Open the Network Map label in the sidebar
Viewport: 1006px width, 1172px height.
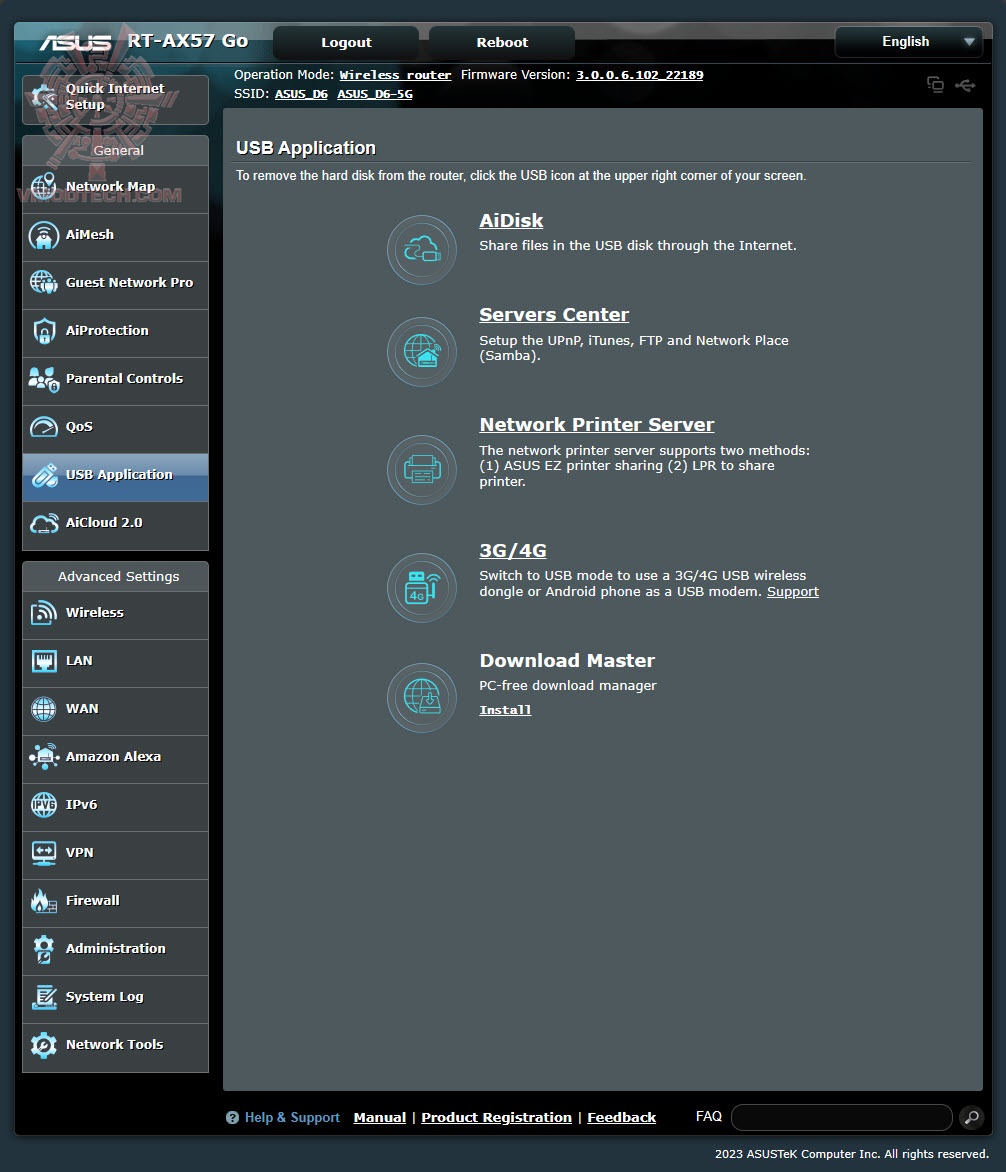pos(111,186)
